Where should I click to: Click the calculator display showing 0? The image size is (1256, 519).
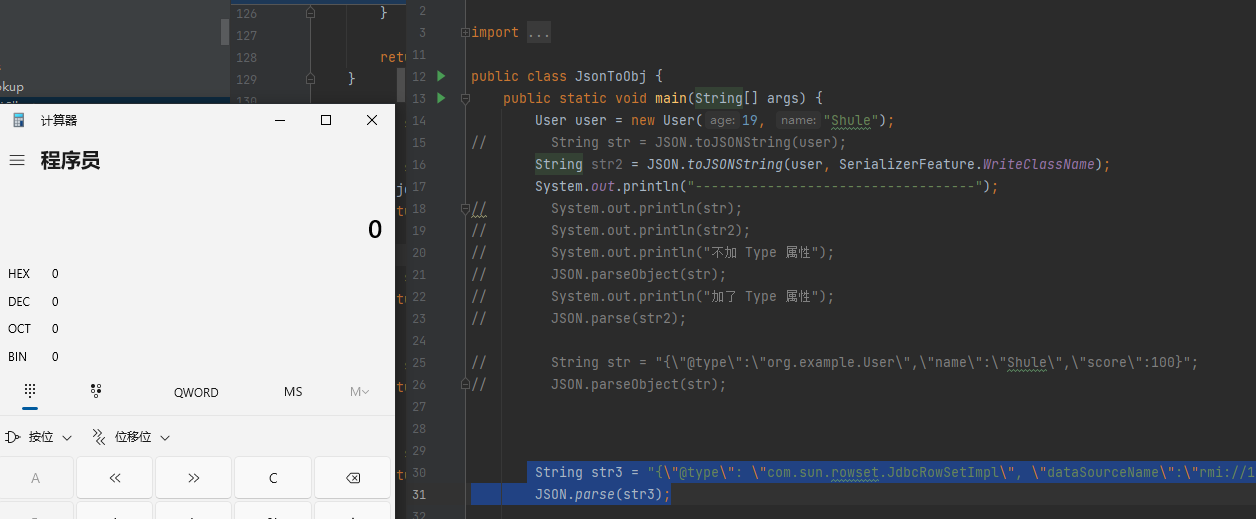click(x=375, y=229)
